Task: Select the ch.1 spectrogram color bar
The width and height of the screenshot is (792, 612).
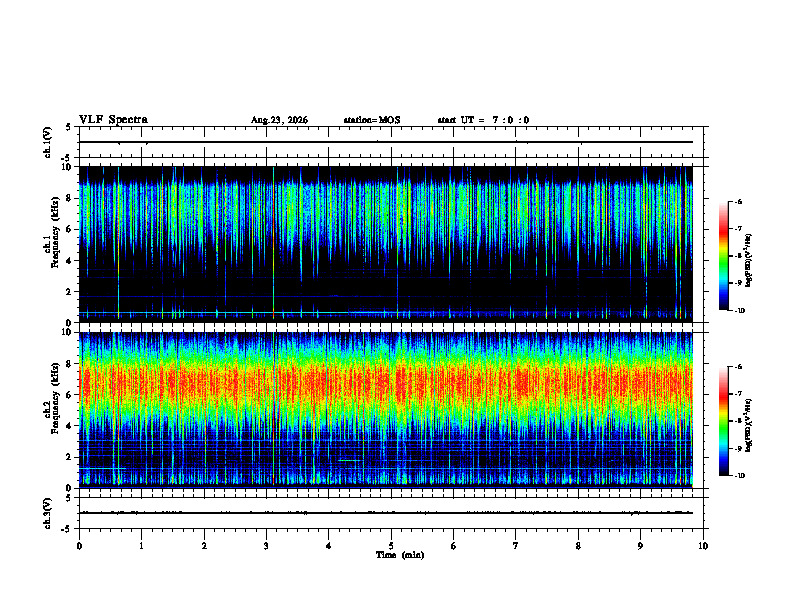Action: (x=723, y=256)
